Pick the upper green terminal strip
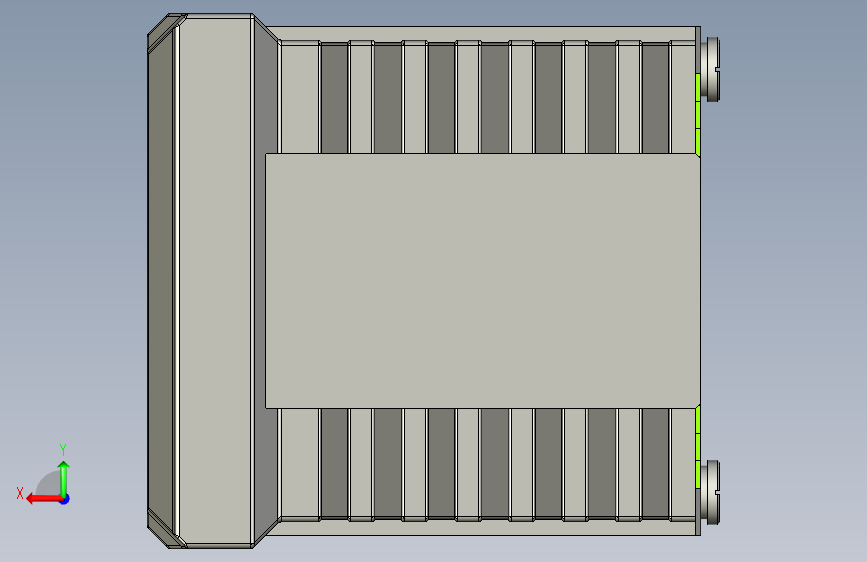 698,115
